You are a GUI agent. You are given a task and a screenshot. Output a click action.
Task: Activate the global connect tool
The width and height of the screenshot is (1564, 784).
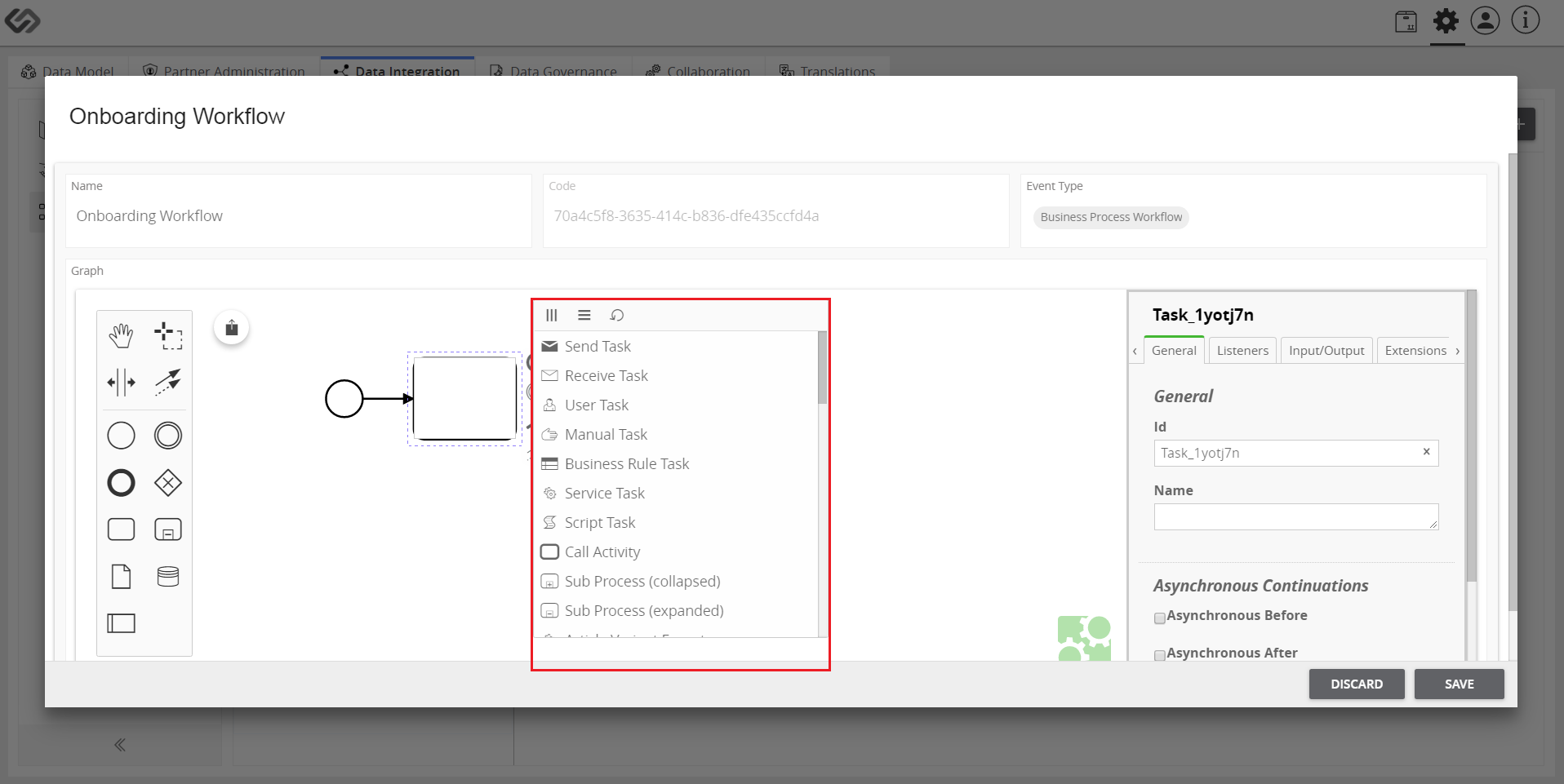click(168, 382)
